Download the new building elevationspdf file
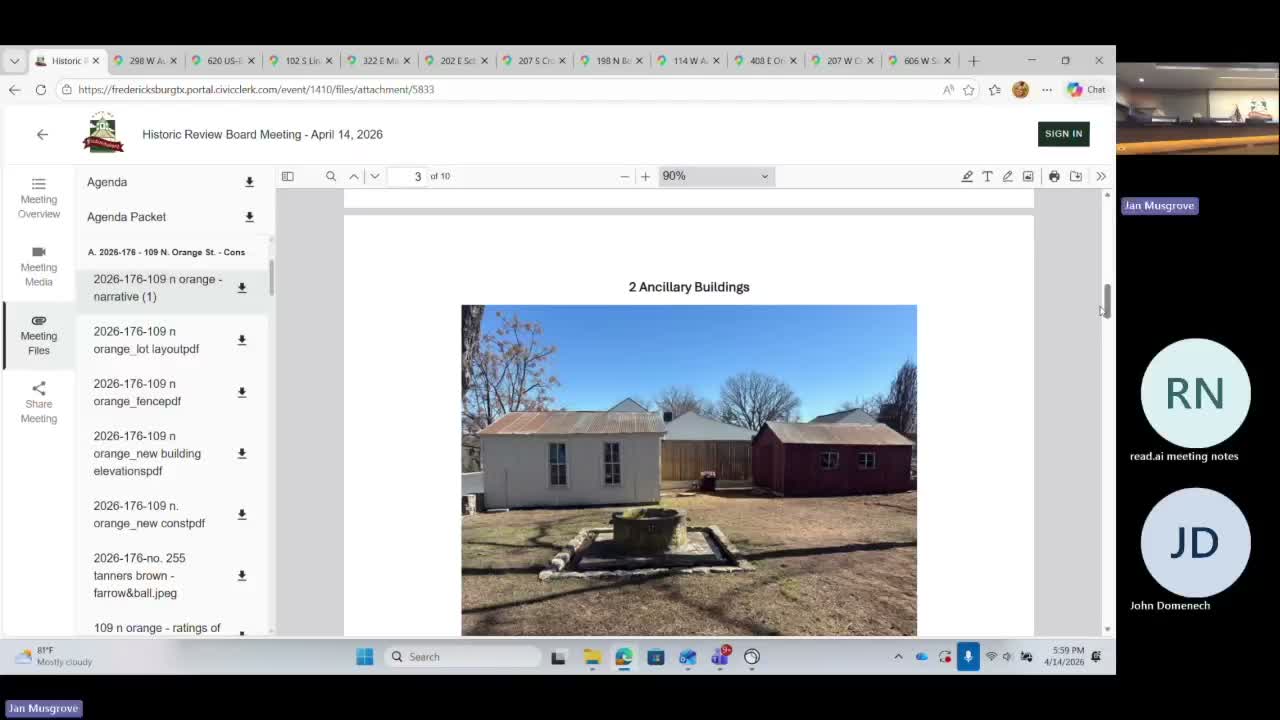This screenshot has height=720, width=1280. [242, 454]
